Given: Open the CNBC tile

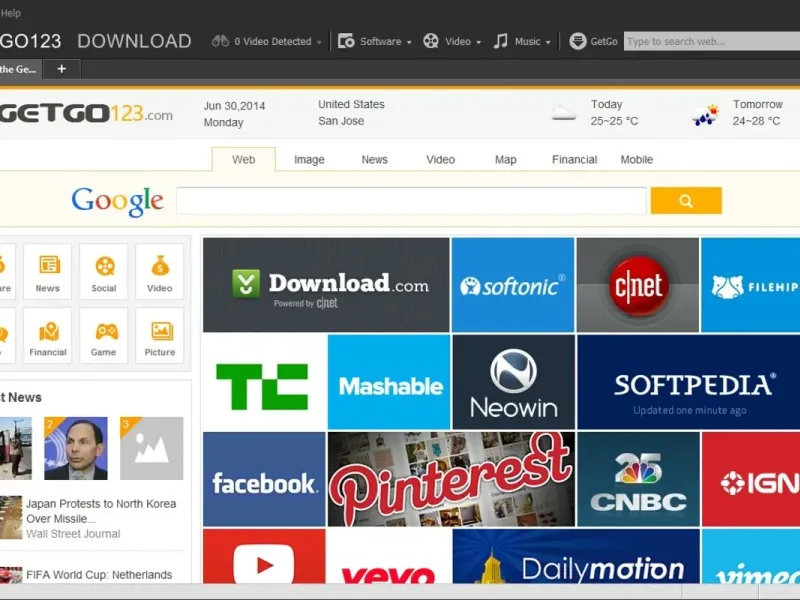Looking at the screenshot, I should pos(638,479).
